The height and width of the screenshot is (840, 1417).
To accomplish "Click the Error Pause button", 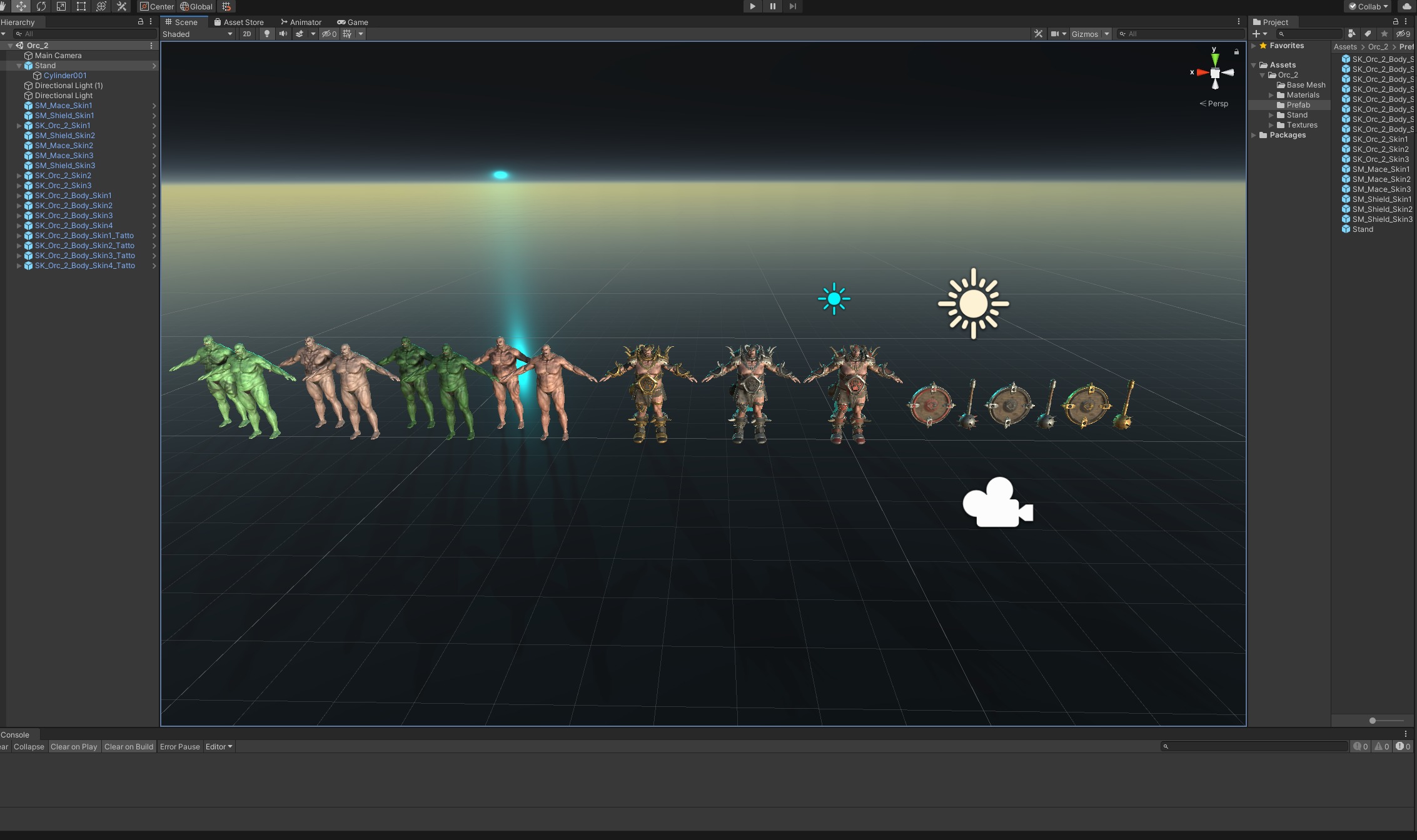I will 179,746.
